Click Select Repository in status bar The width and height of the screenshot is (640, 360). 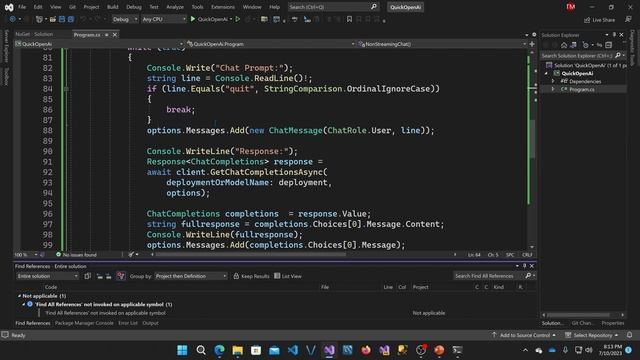click(591, 335)
